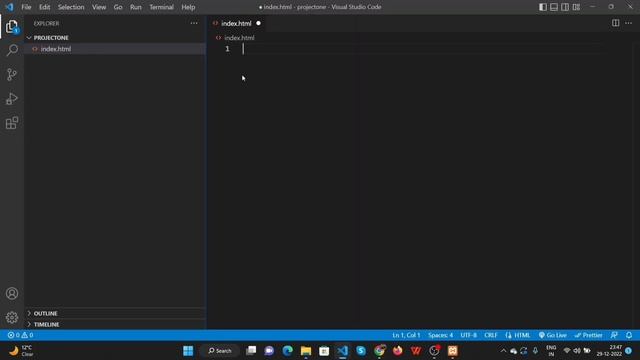Screen dimensions: 640x360
Task: Open File Explorer from taskbar
Action: tap(306, 351)
